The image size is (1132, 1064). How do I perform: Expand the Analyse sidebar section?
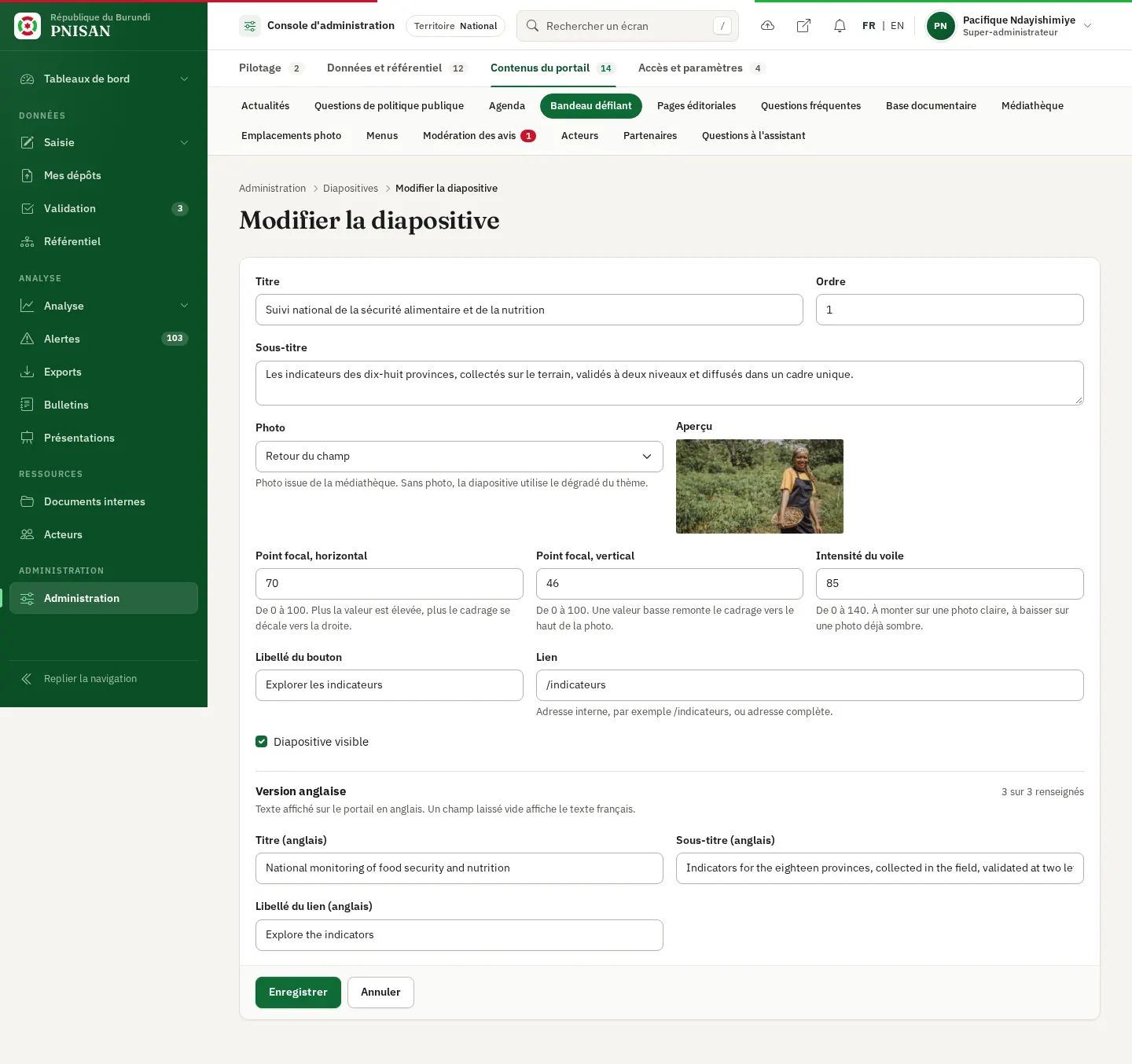pos(104,306)
